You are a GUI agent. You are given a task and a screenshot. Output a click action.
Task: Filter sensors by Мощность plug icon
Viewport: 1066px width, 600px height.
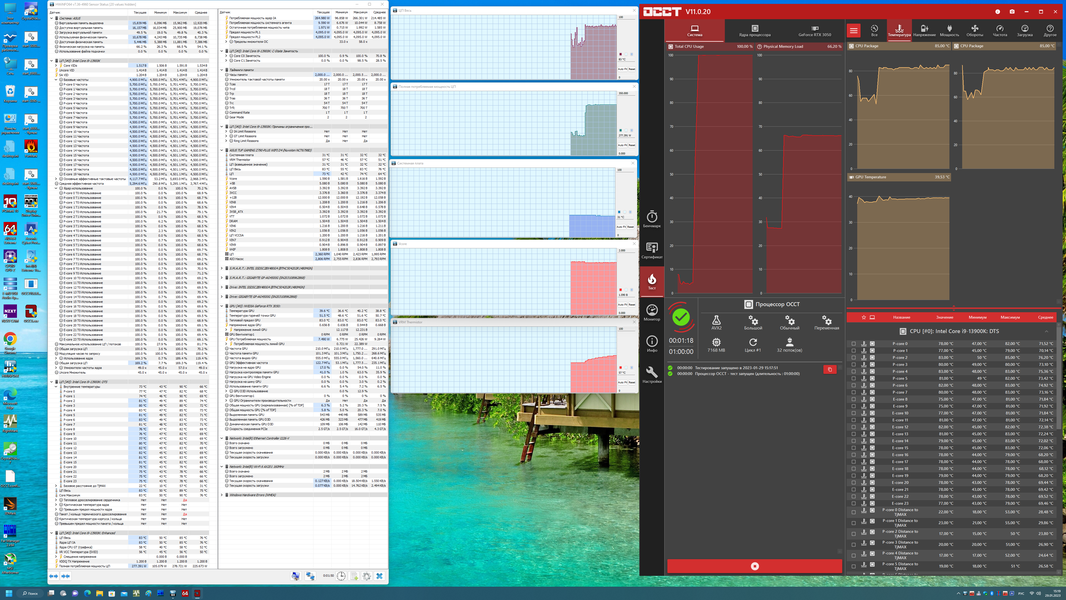949,31
